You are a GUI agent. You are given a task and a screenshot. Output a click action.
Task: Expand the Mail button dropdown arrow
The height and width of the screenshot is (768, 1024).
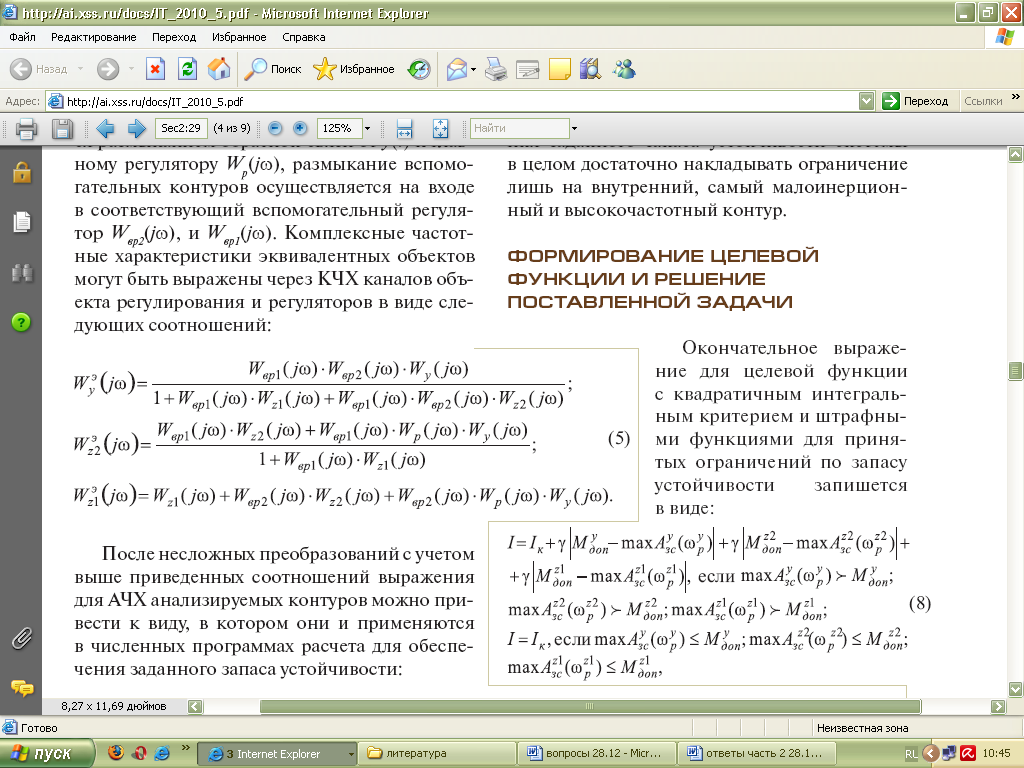473,69
